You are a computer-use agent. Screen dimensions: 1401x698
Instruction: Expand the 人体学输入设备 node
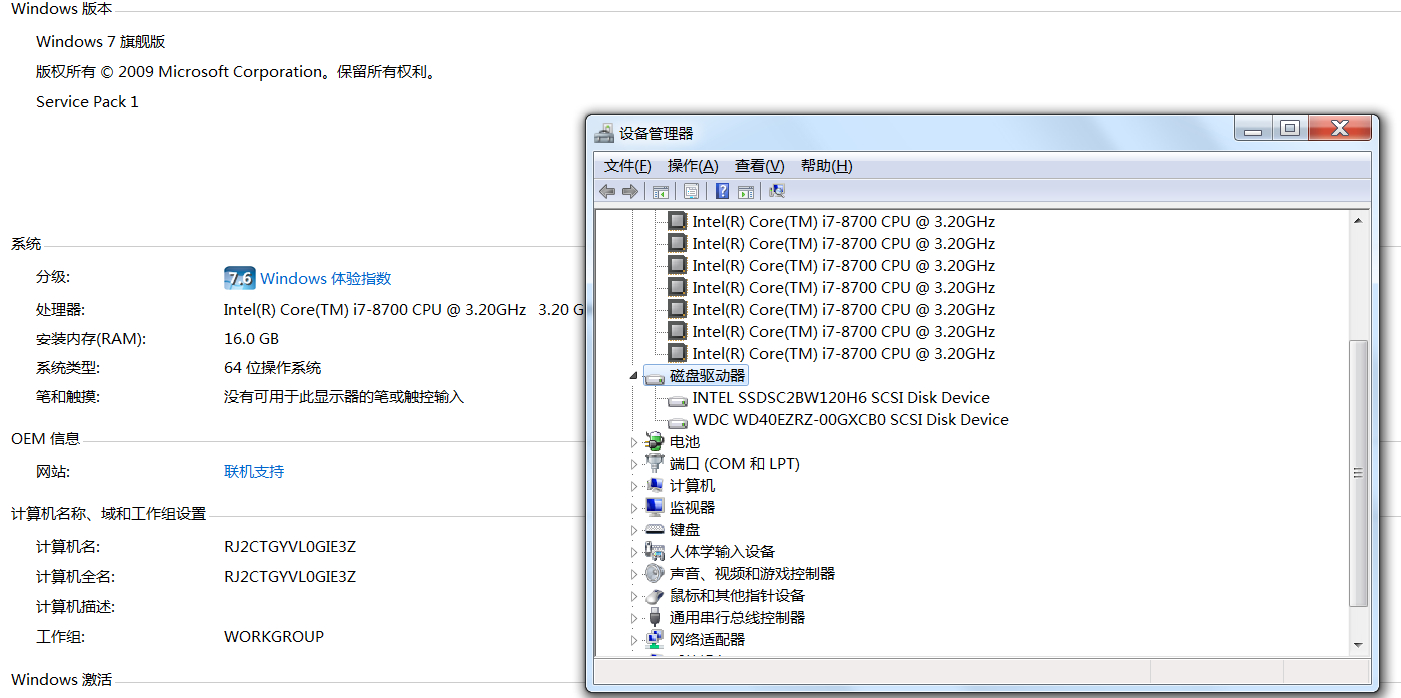633,552
